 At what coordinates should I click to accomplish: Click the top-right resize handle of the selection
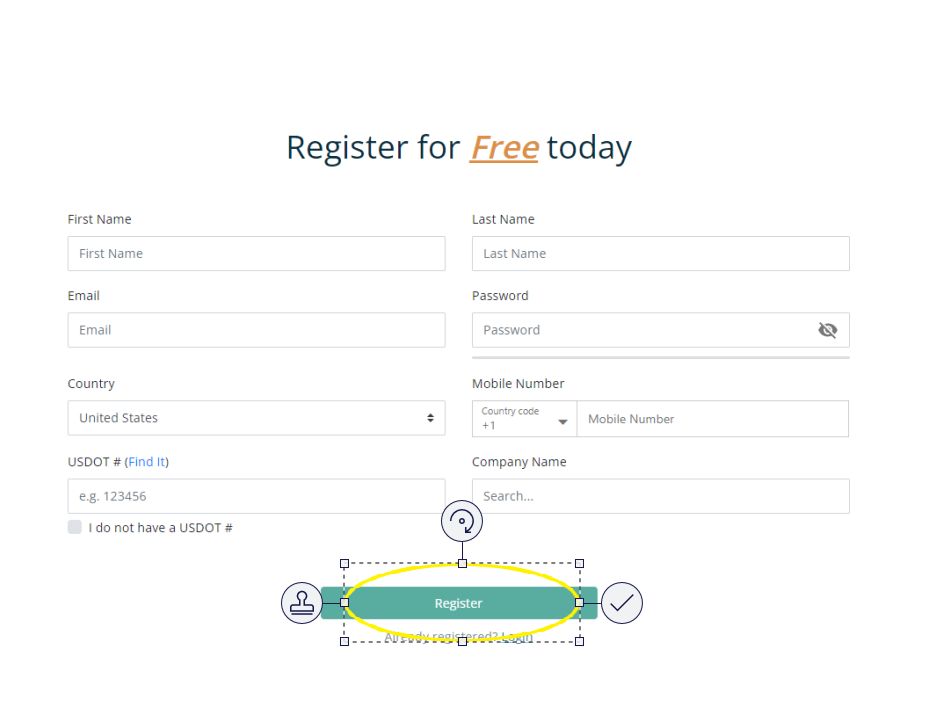579,564
